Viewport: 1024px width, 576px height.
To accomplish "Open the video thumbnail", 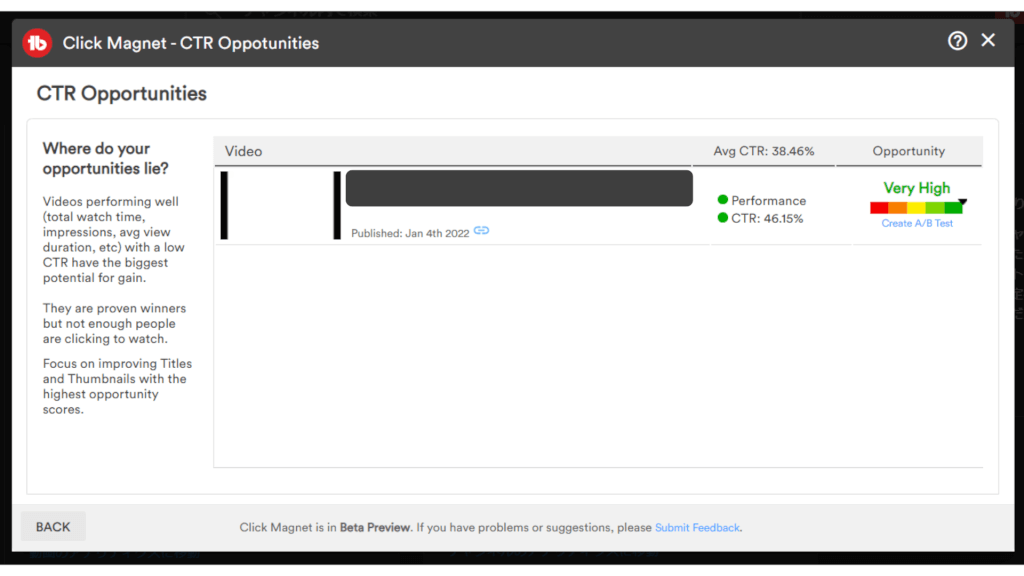I will [x=280, y=205].
